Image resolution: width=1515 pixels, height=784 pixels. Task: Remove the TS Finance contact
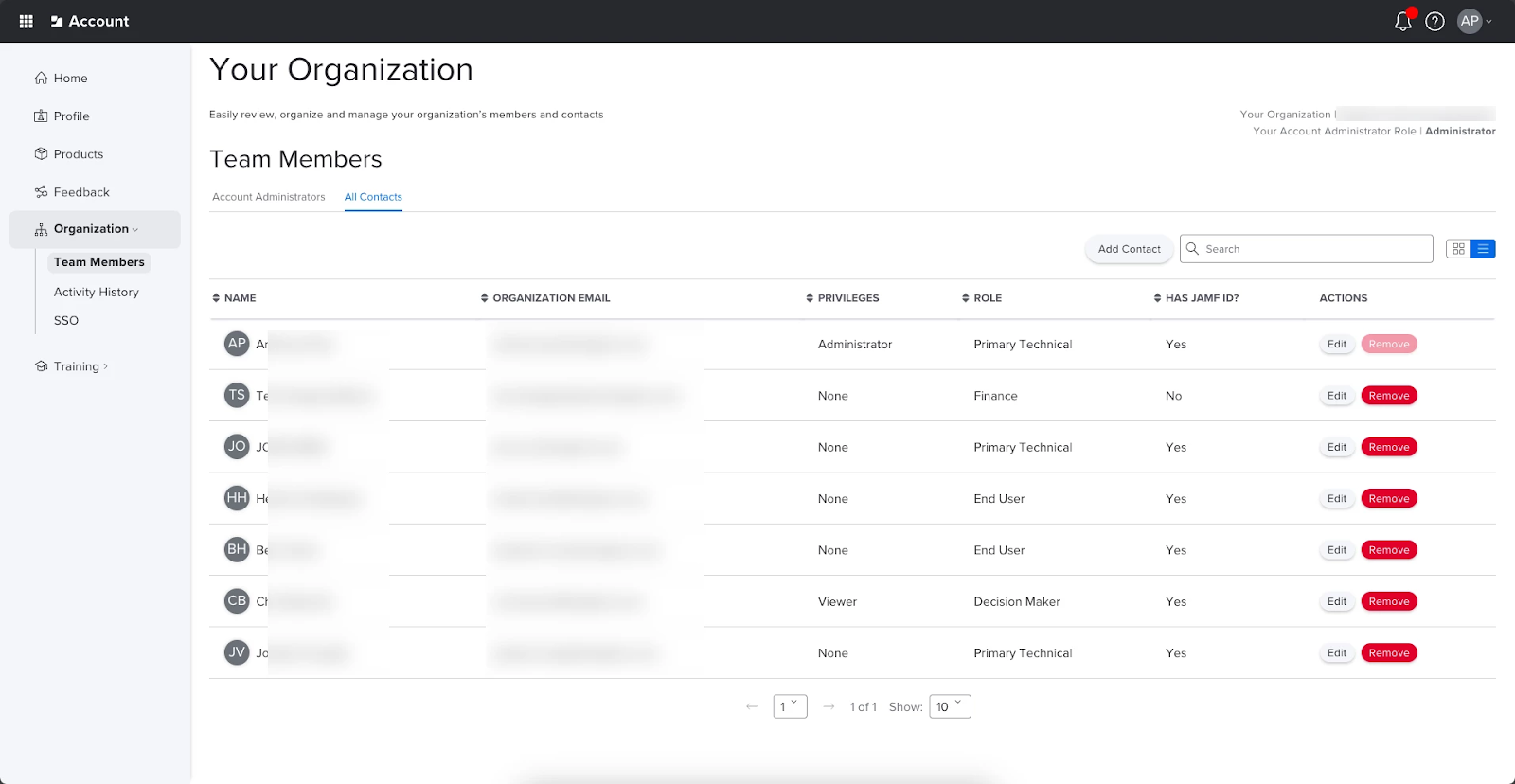point(1388,396)
